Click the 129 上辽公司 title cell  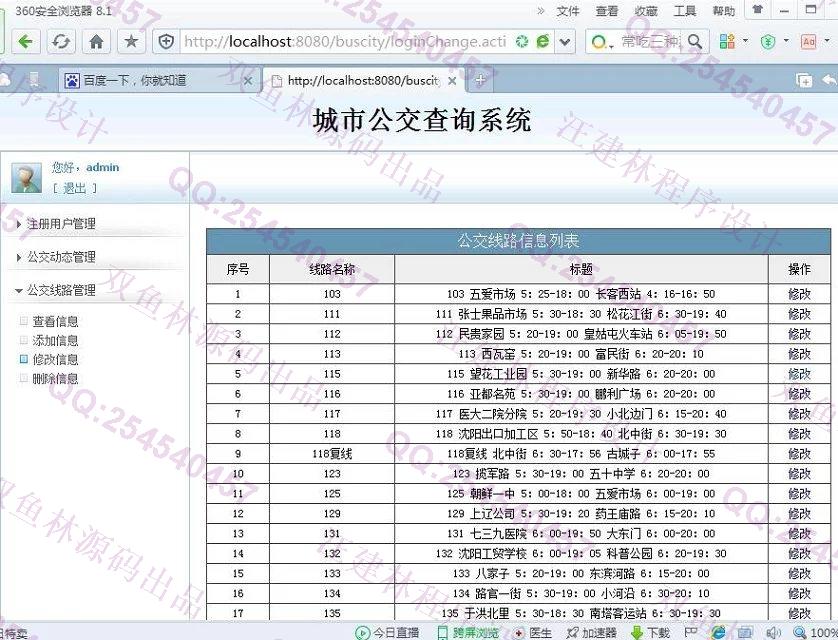tap(581, 513)
